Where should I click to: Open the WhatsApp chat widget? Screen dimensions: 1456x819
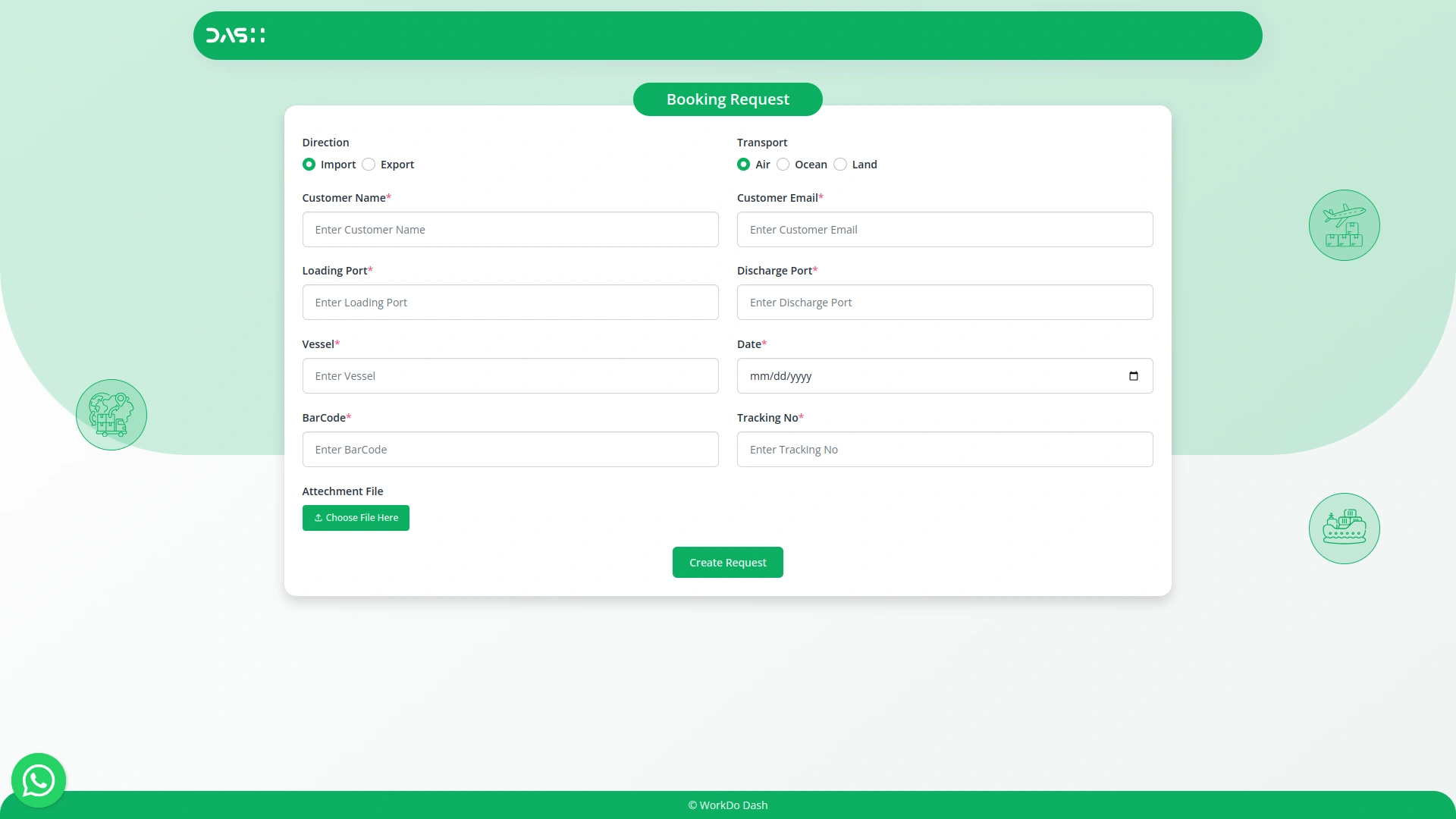[x=38, y=780]
